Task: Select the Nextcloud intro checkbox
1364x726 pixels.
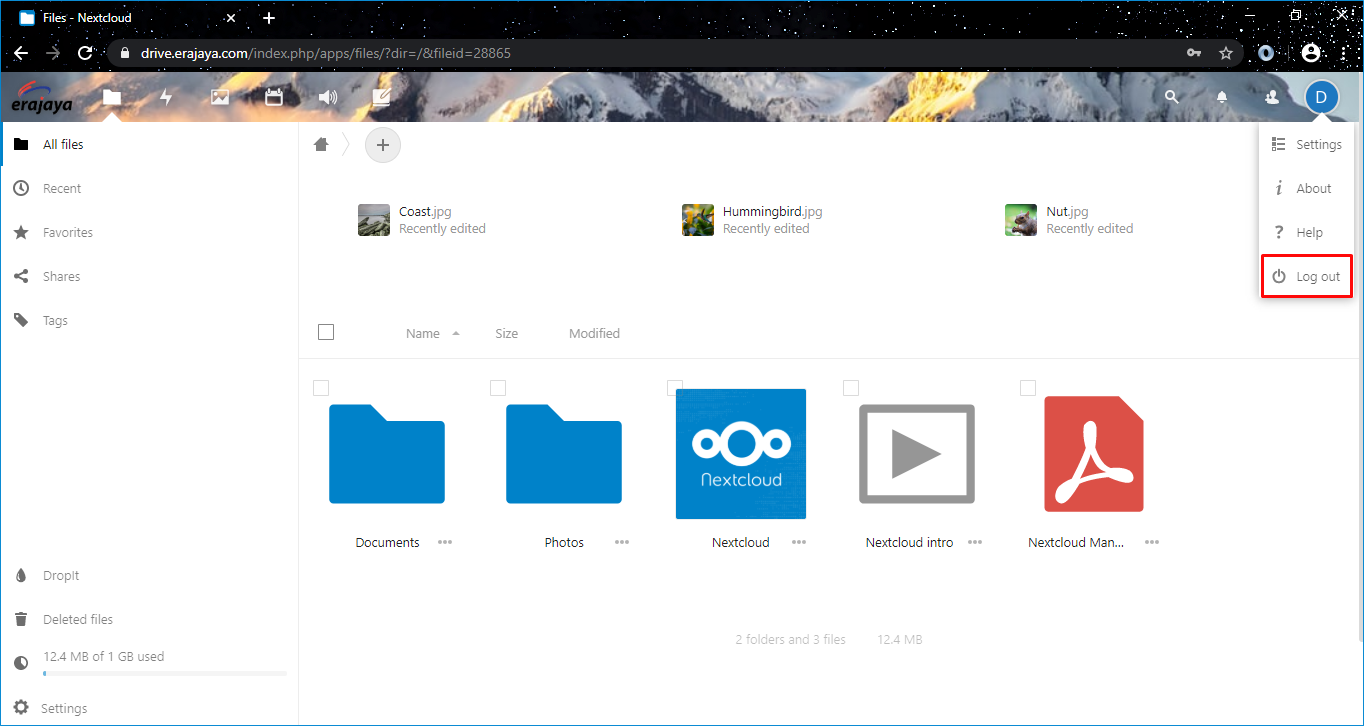Action: coord(851,388)
